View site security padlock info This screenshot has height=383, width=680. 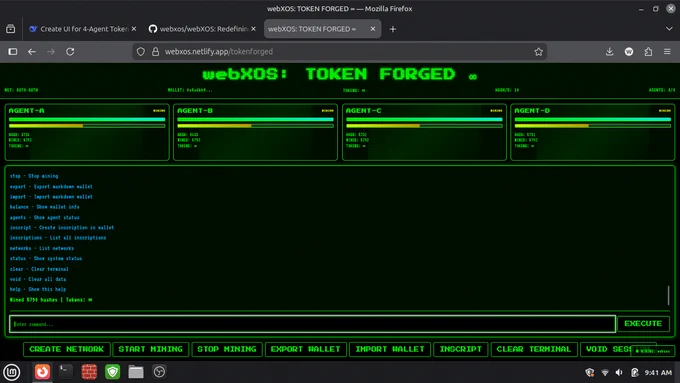[155, 52]
